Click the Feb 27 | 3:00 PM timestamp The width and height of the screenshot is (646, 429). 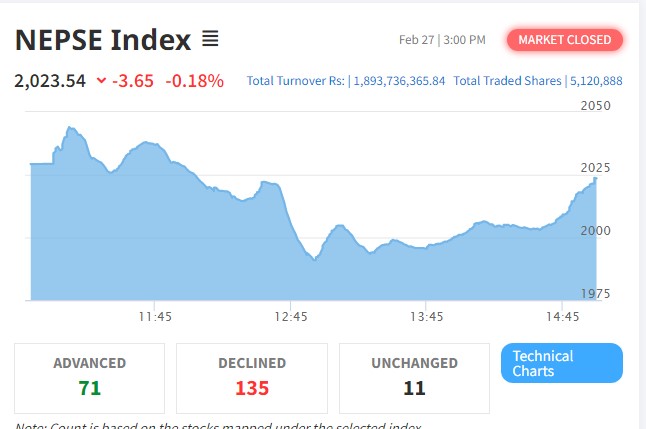tap(441, 40)
